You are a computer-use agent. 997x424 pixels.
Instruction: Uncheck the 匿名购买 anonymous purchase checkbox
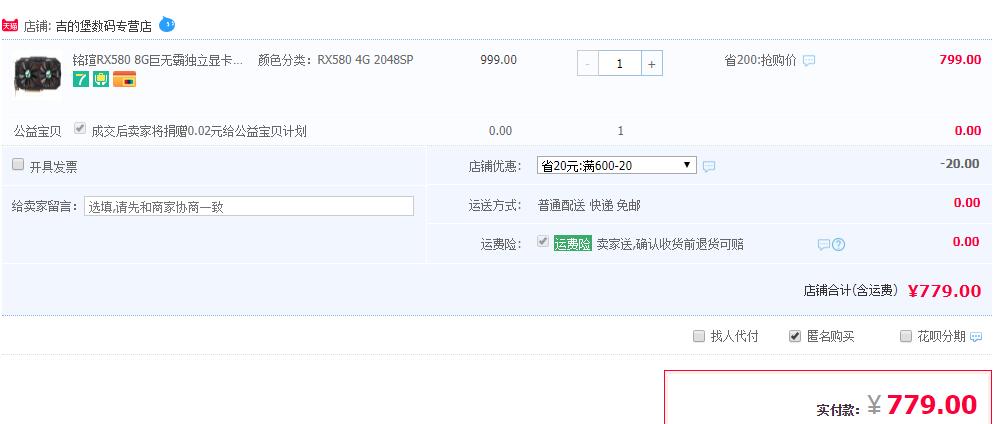pyautogui.click(x=795, y=336)
